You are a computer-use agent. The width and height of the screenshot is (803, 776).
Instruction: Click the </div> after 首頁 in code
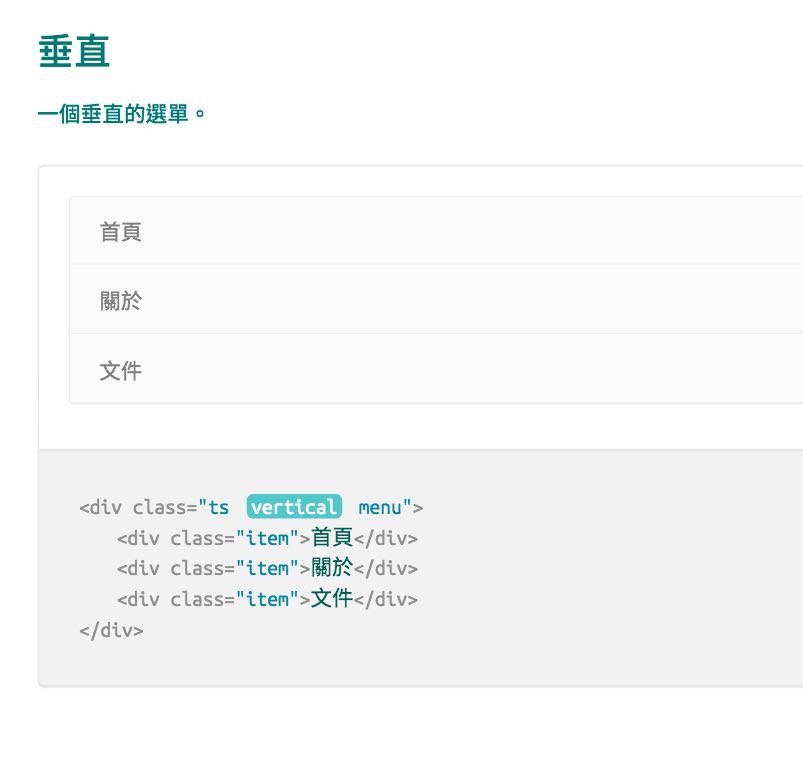click(x=386, y=538)
